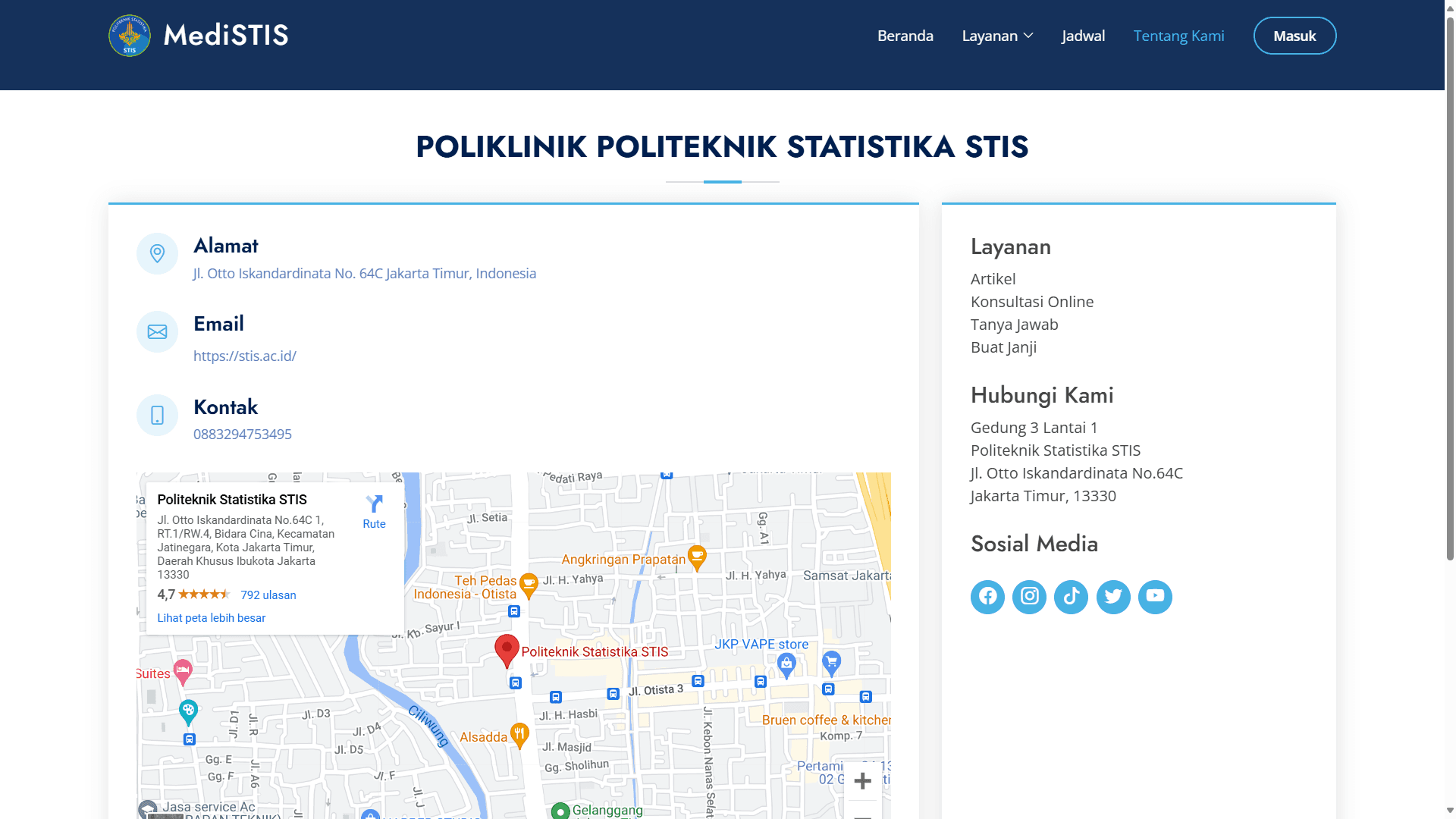Open Facebook page via social icon
The height and width of the screenshot is (819, 1456).
tap(987, 597)
